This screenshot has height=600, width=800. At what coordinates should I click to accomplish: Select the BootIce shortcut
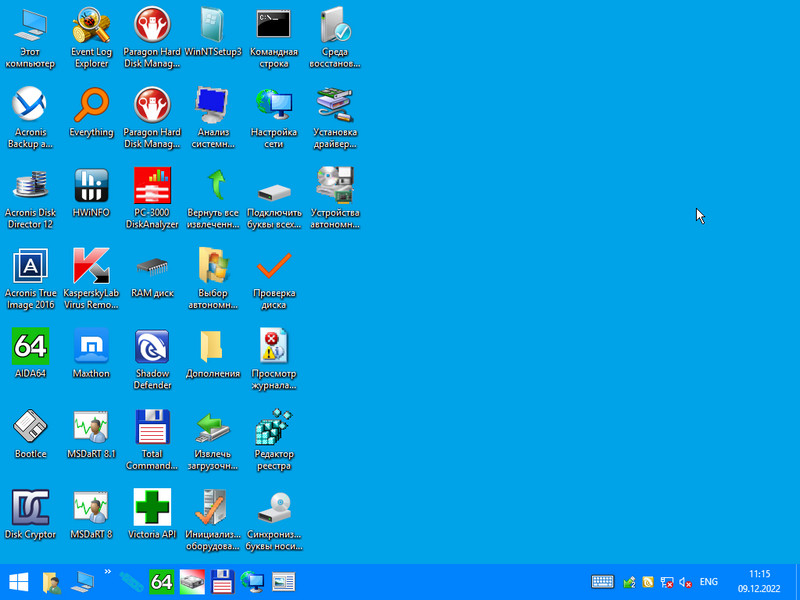click(30, 434)
